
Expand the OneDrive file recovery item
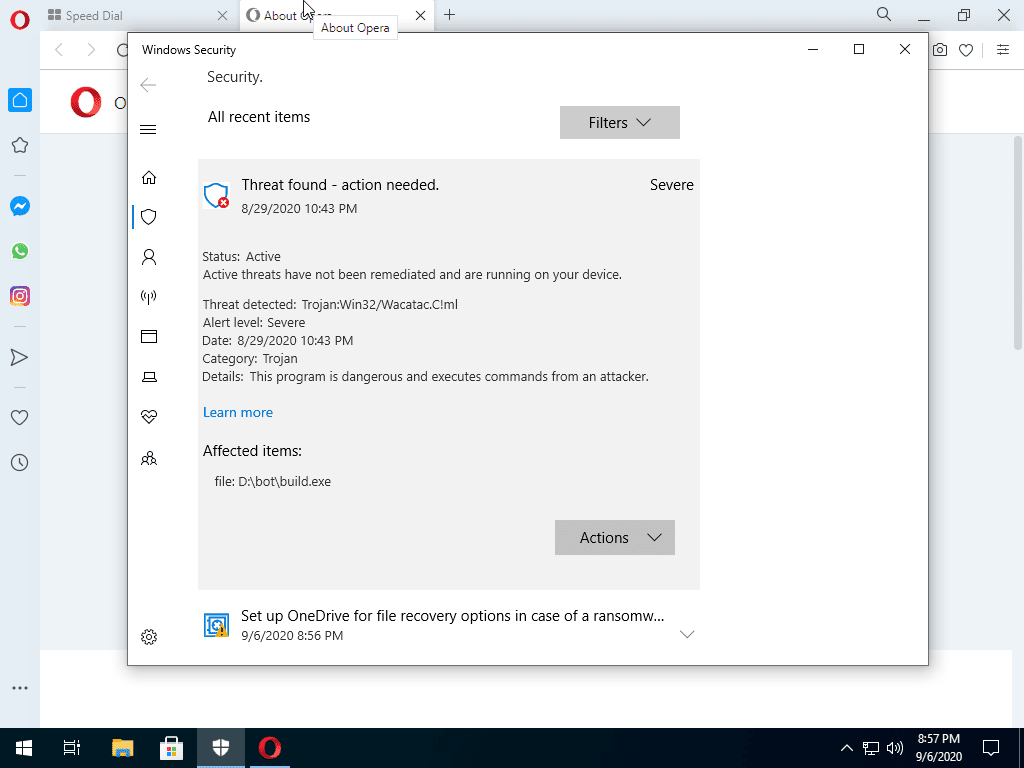tap(686, 634)
